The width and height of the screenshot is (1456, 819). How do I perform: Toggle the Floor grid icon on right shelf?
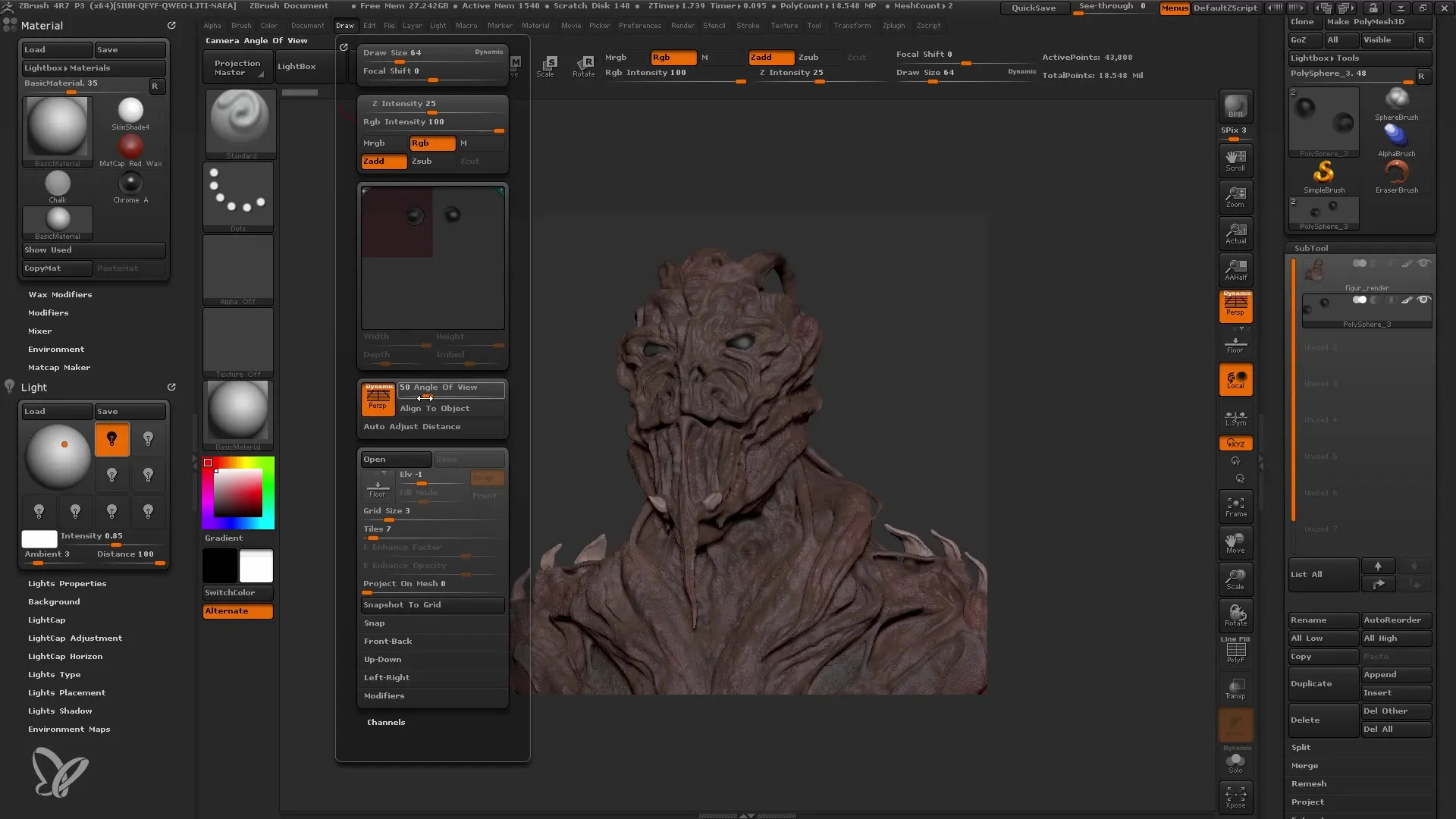tap(1235, 343)
